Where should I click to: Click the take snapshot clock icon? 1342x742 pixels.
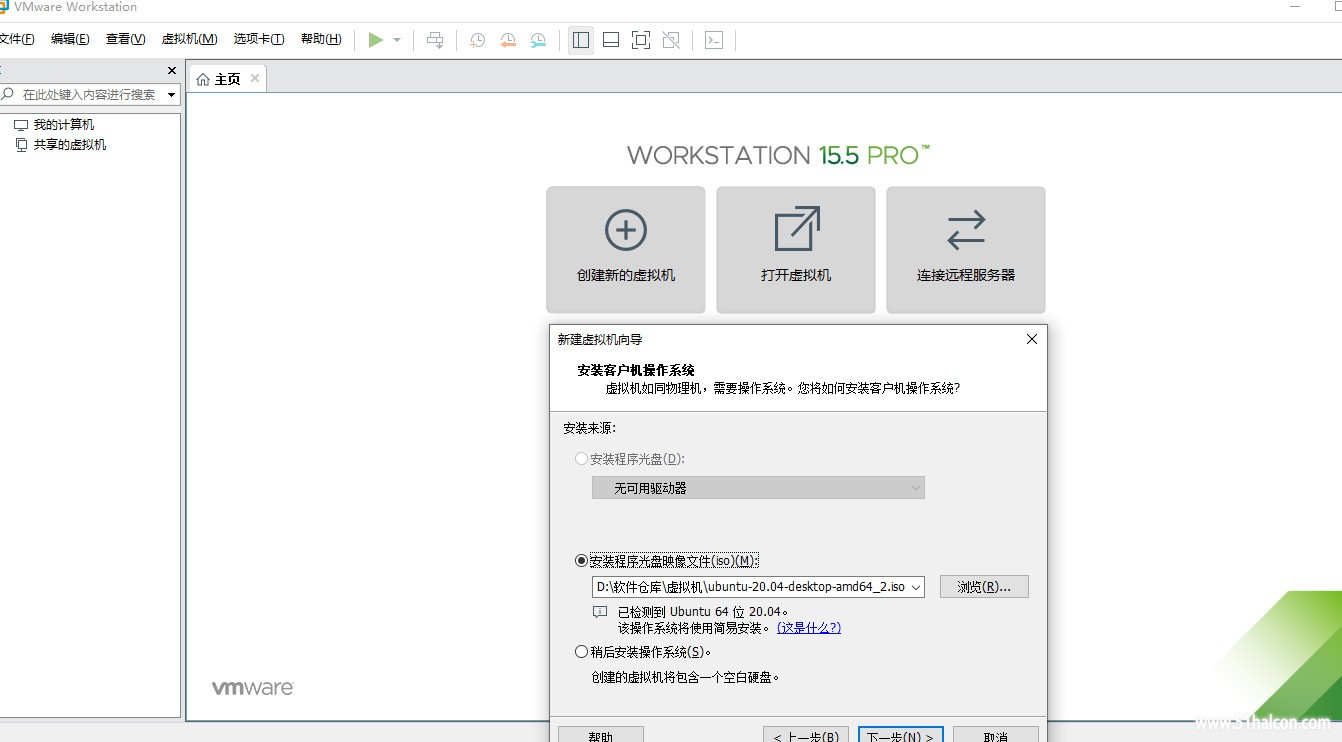pos(478,40)
